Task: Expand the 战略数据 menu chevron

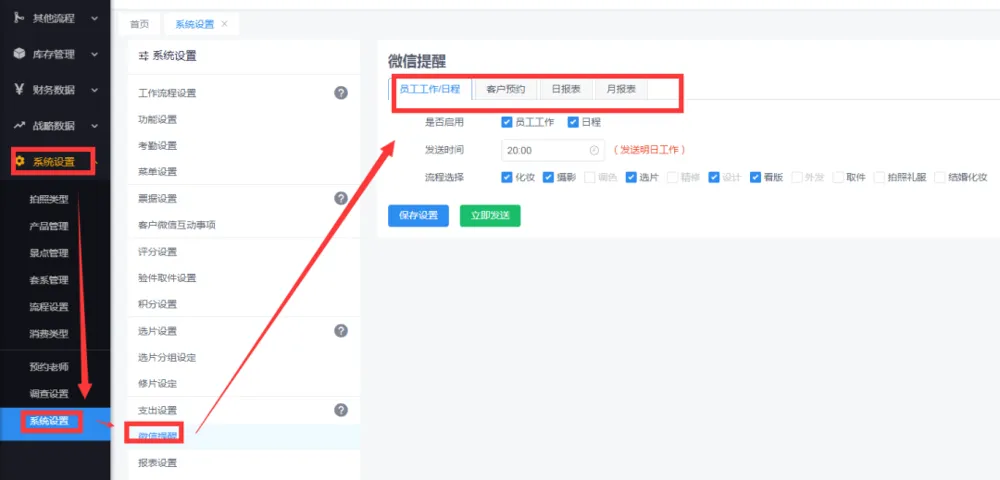Action: [95, 126]
